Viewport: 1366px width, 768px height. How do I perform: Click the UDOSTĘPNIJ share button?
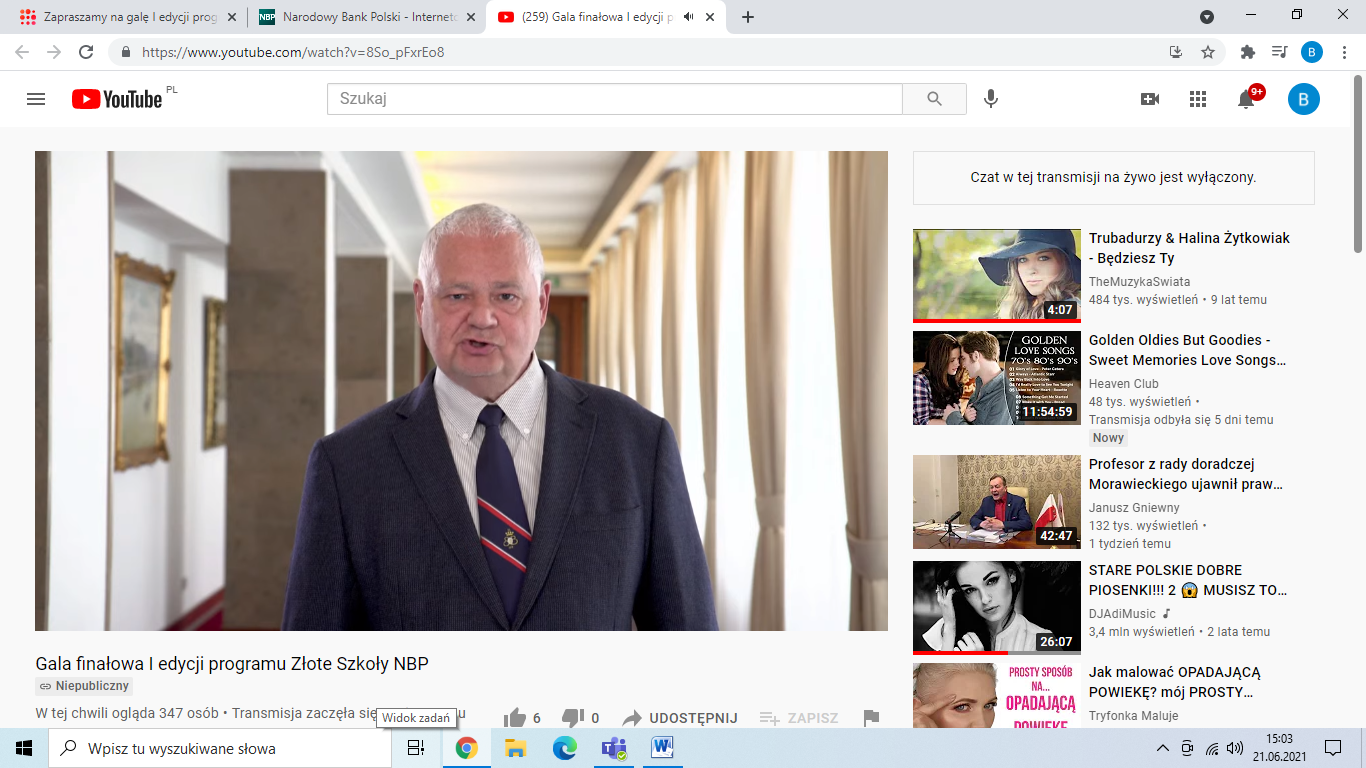(x=680, y=718)
